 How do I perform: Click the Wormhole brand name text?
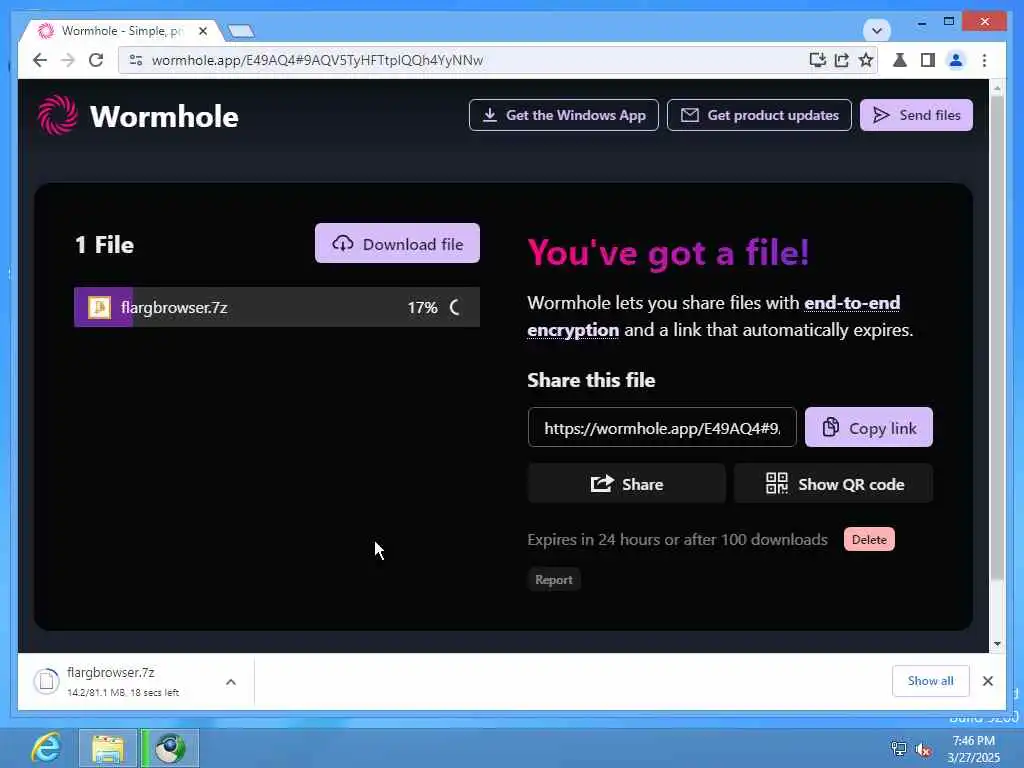(x=164, y=117)
